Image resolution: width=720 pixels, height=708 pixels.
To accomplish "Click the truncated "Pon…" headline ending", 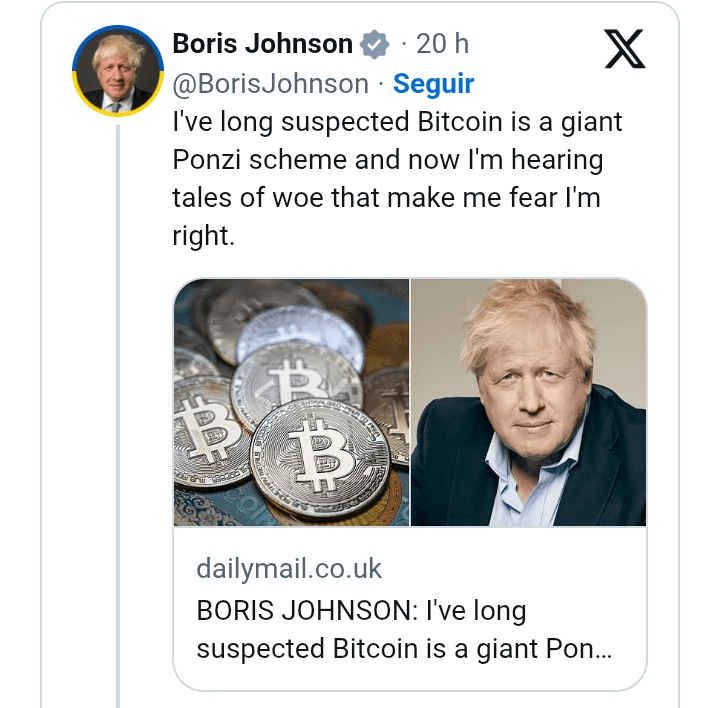I will (x=579, y=648).
